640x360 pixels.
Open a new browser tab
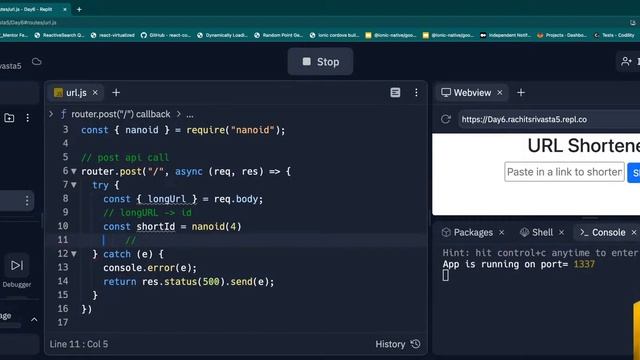79,9
